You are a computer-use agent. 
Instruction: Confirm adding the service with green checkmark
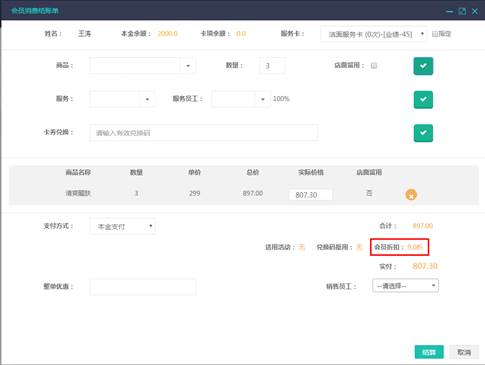coord(423,99)
